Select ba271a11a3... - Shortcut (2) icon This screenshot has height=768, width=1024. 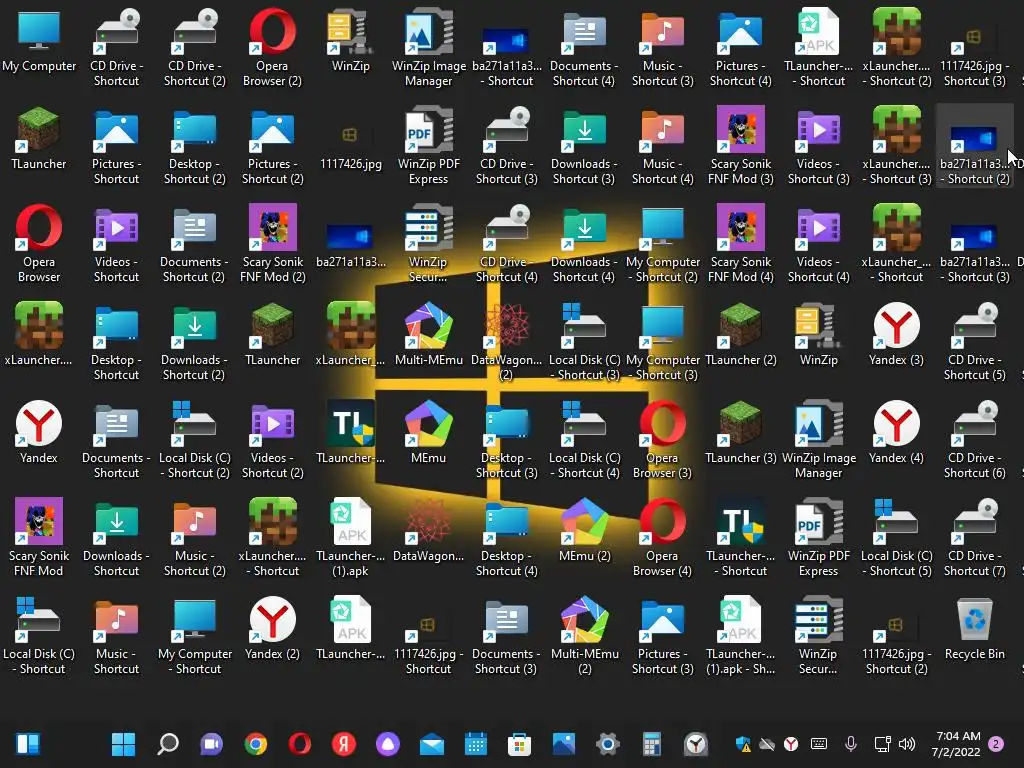[974, 144]
